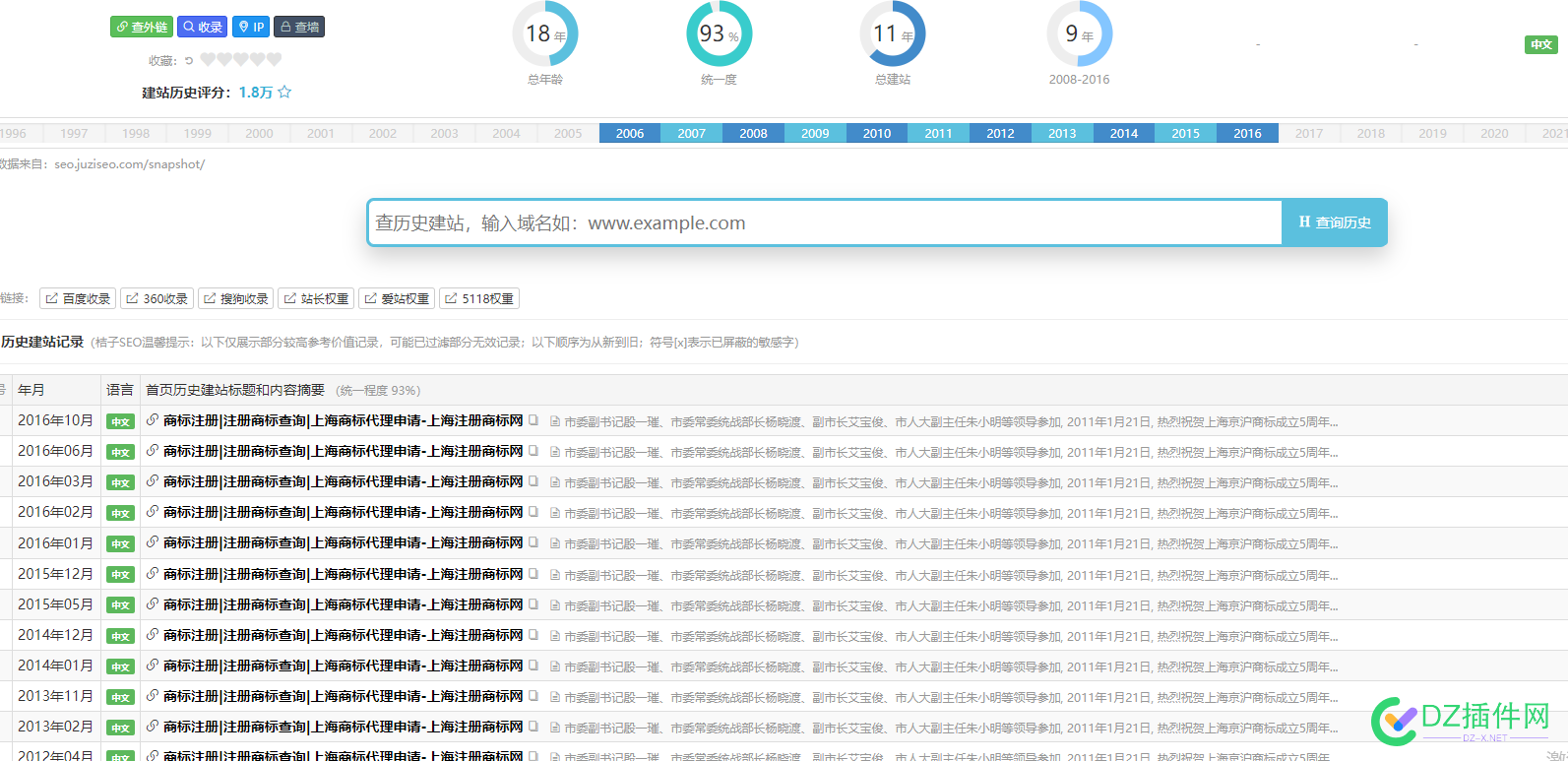Click the copy icon in 2015年12月 row
Viewport: 1568px width, 761px height.
(533, 574)
